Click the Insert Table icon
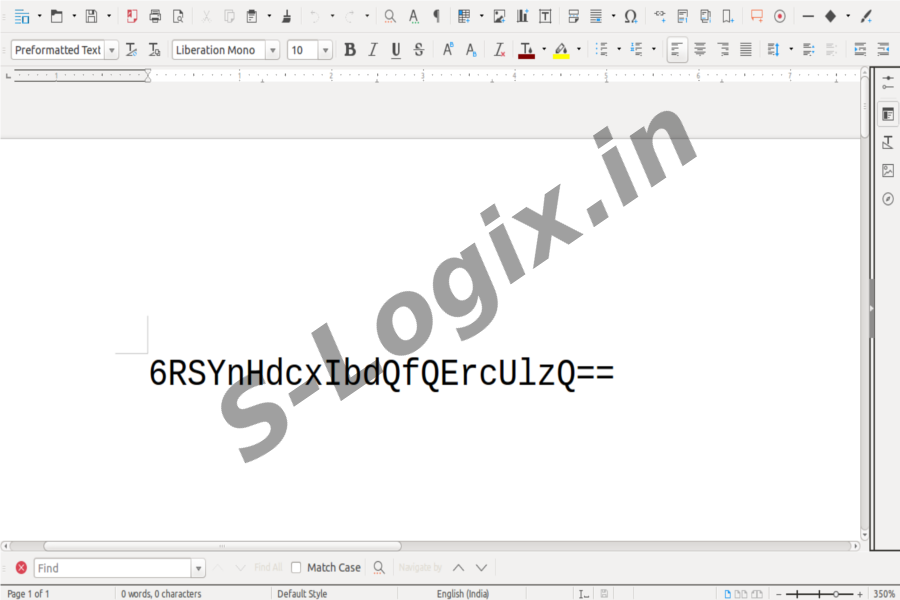The height and width of the screenshot is (600, 900). tap(464, 16)
